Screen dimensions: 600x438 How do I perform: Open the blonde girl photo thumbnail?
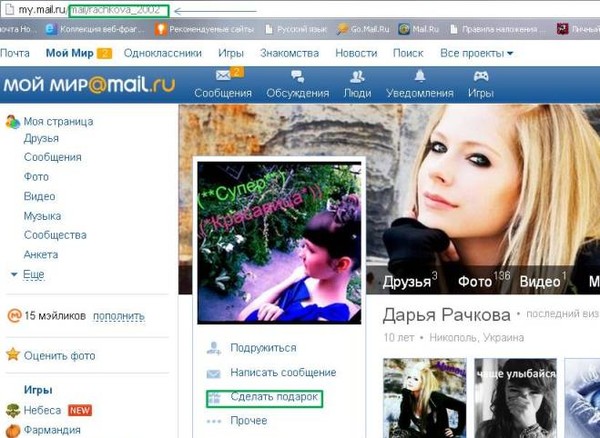coord(425,398)
